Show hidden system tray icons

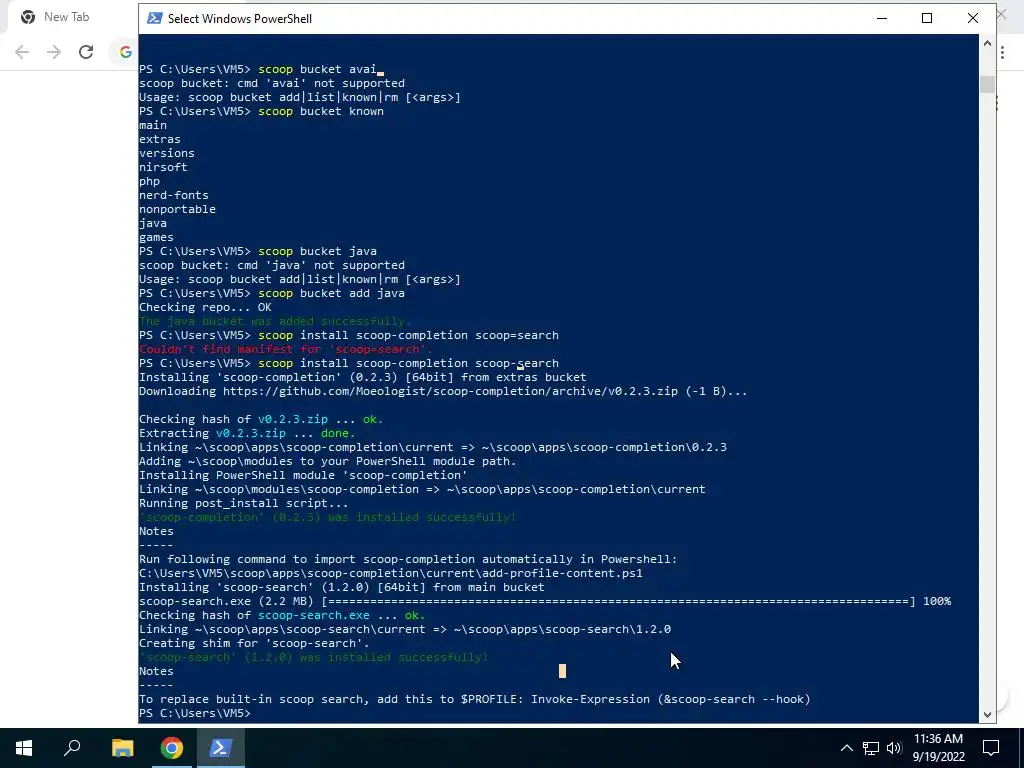(x=846, y=748)
